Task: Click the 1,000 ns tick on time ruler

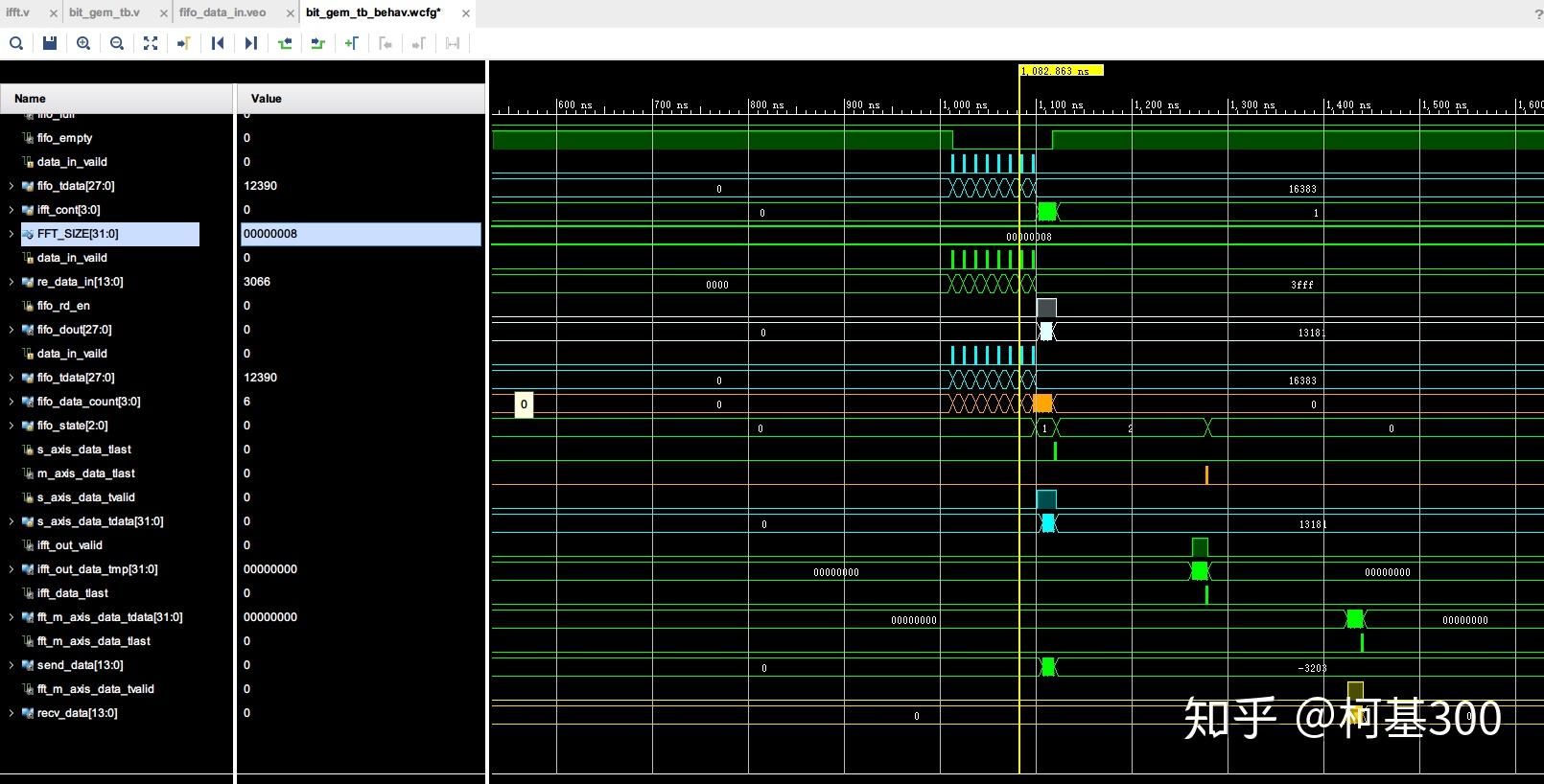Action: tap(965, 104)
